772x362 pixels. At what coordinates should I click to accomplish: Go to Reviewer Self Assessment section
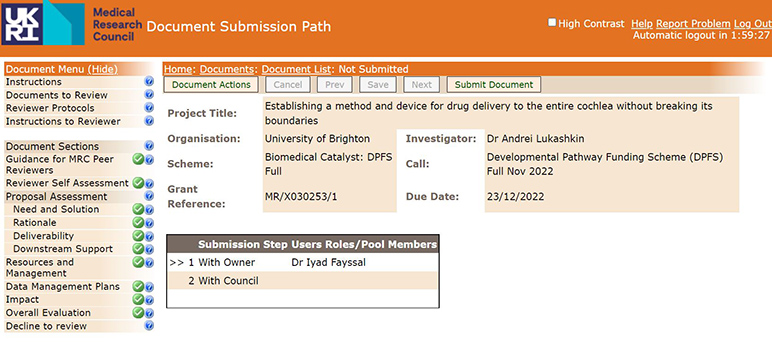(x=67, y=183)
